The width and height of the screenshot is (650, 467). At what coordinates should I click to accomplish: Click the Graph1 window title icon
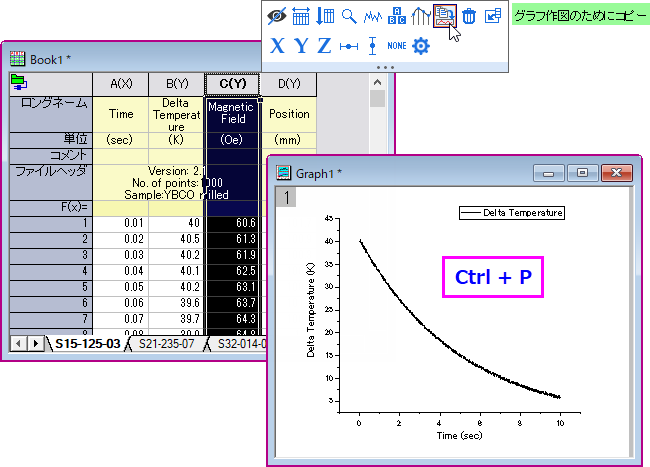tap(284, 172)
